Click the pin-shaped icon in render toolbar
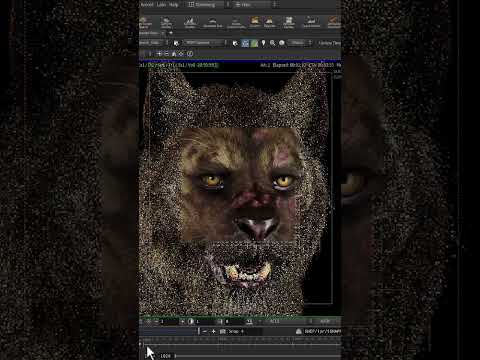Image resolution: width=480 pixels, height=360 pixels. tap(263, 43)
